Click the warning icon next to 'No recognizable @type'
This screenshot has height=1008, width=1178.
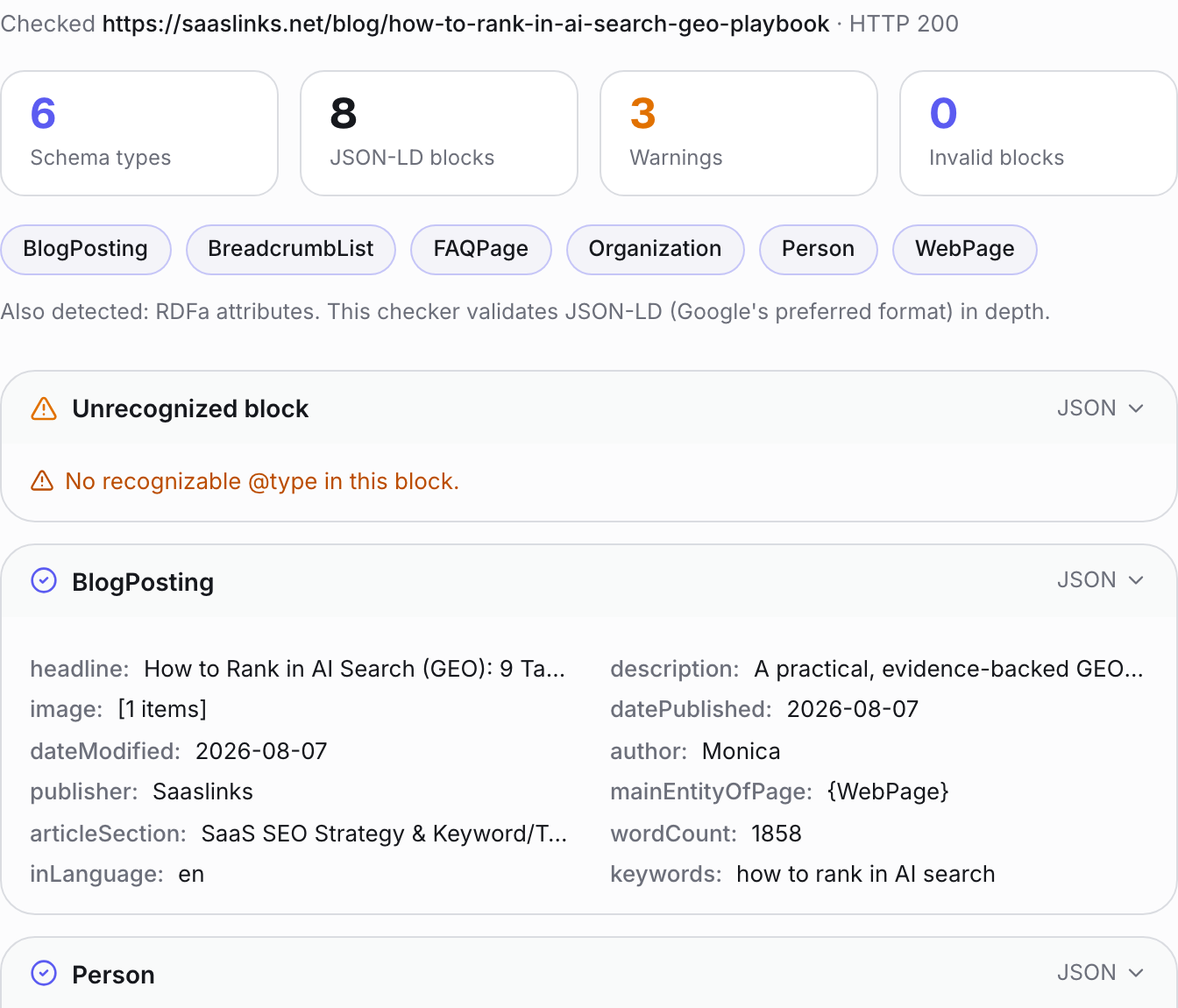coord(42,480)
